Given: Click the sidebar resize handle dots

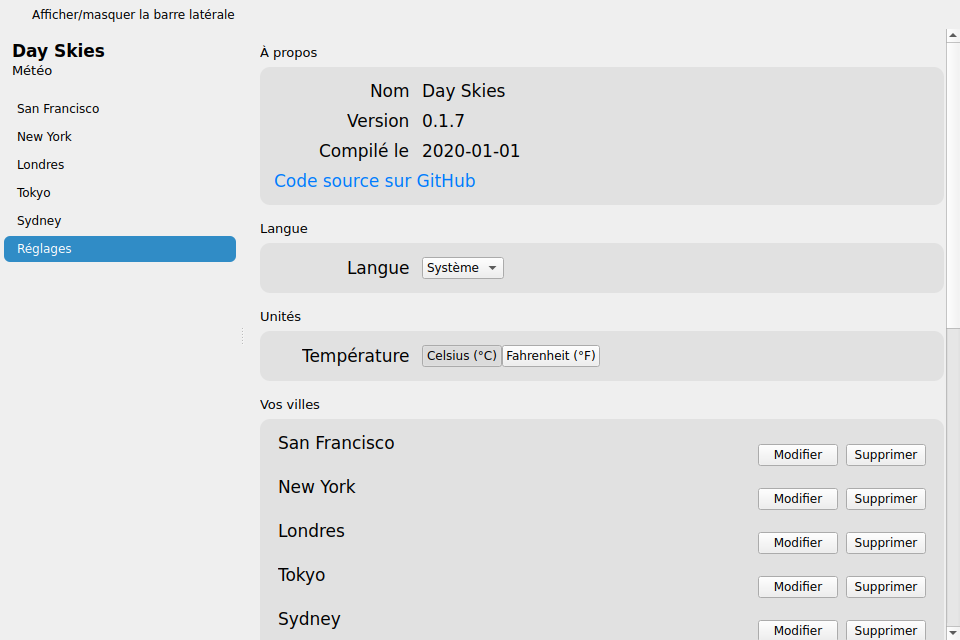Looking at the screenshot, I should coord(242,336).
